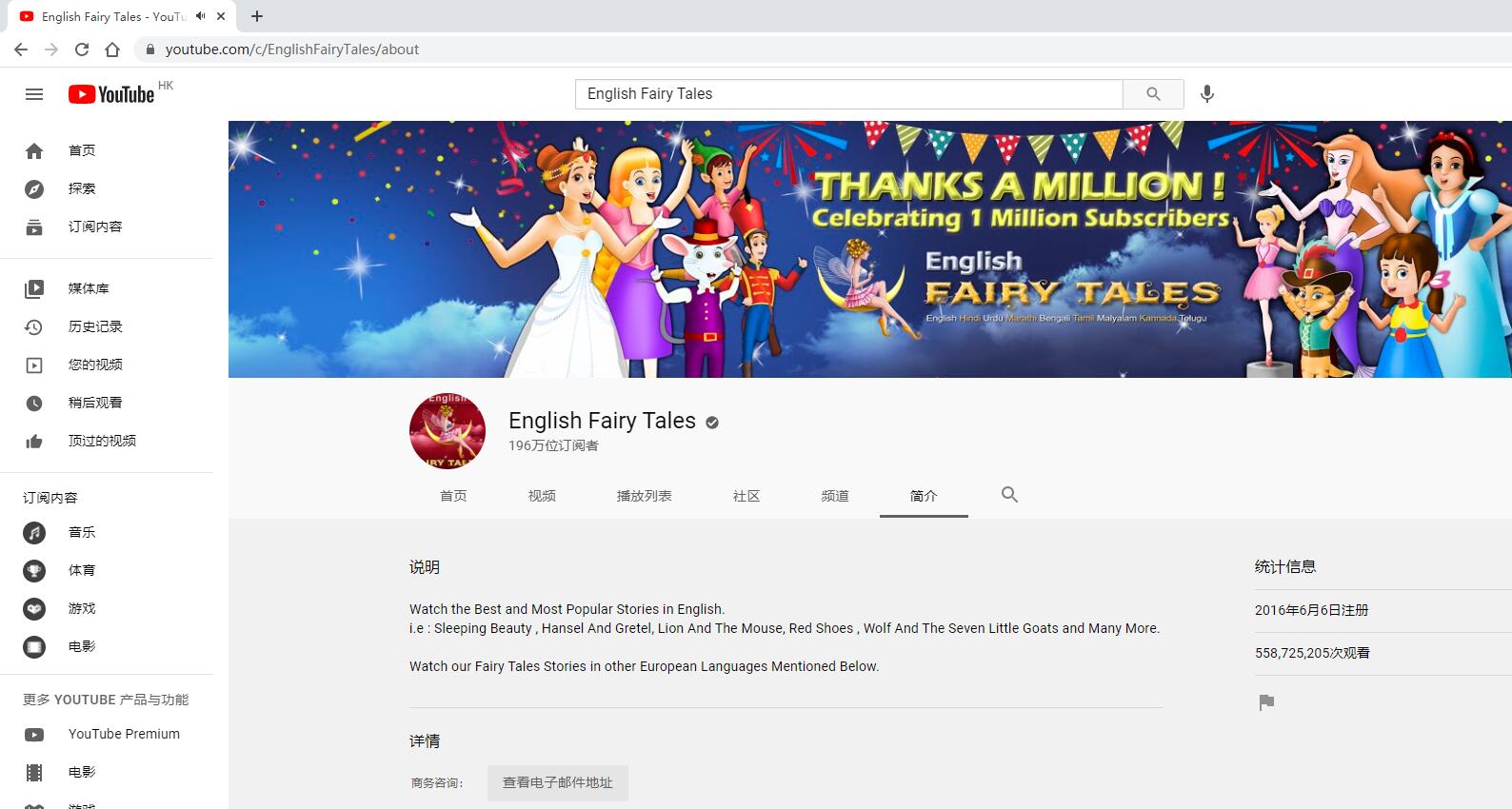Switch to the 社区 tab
1512x809 pixels.
746,496
